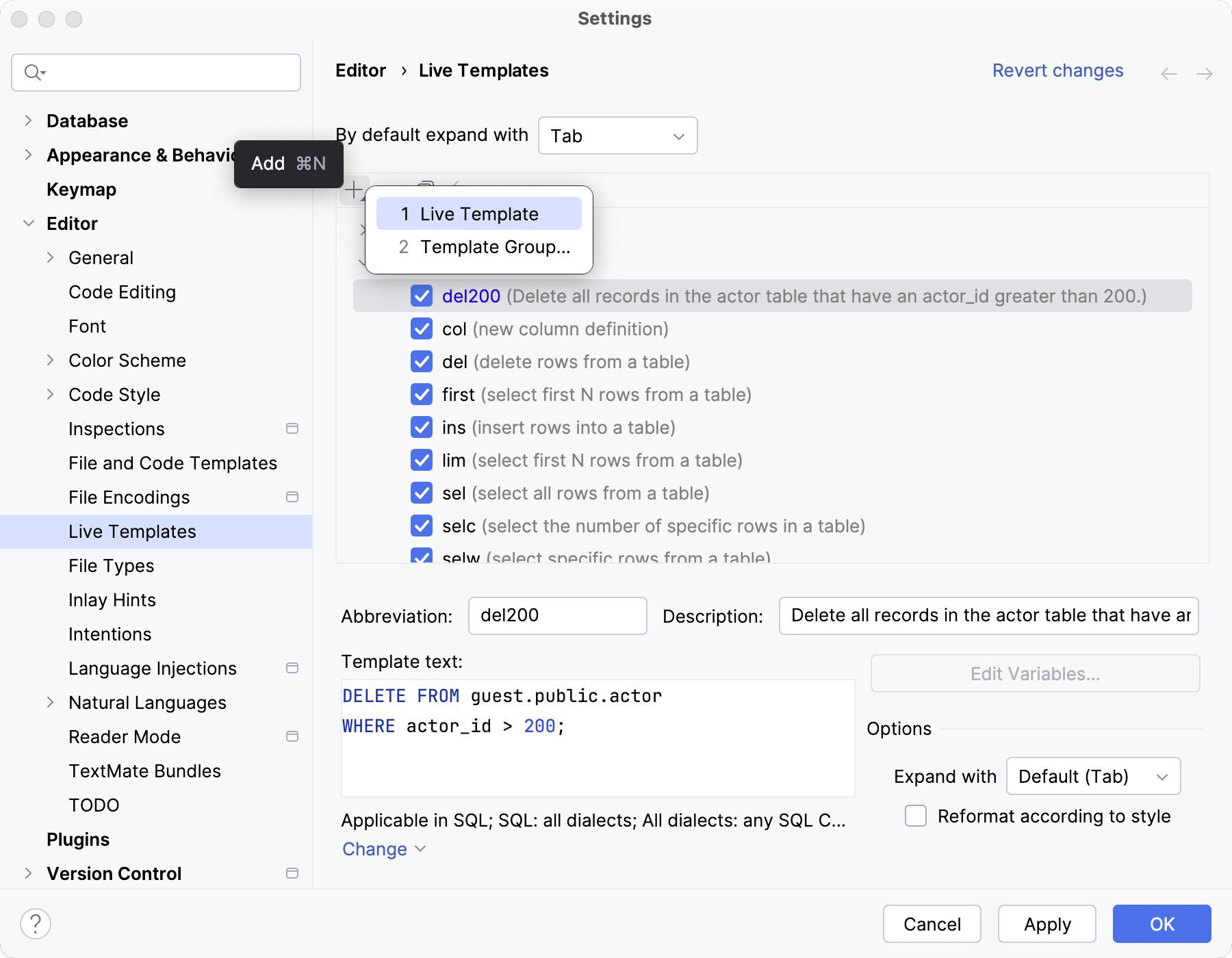Click inside the Abbreviation input field
The image size is (1232, 958).
[x=556, y=615]
